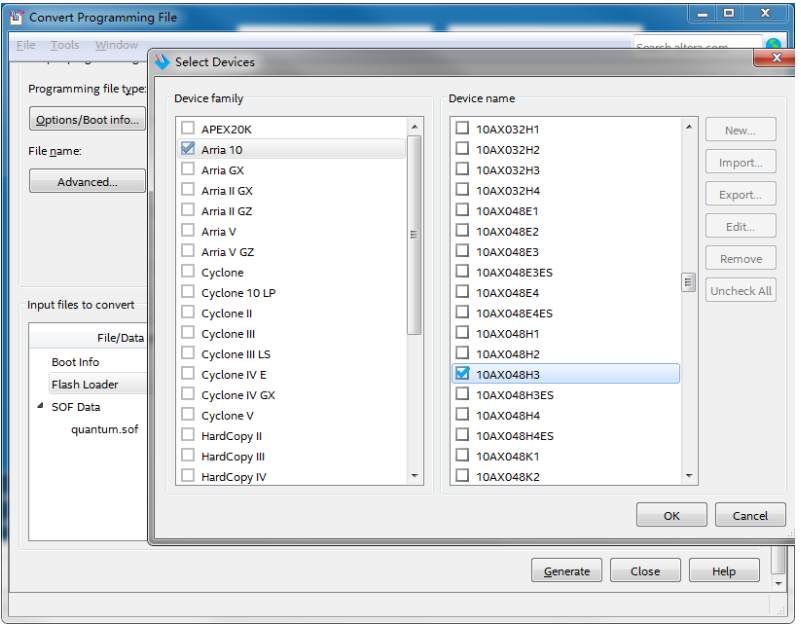
Task: Click the Uncheck All button
Action: 741,291
